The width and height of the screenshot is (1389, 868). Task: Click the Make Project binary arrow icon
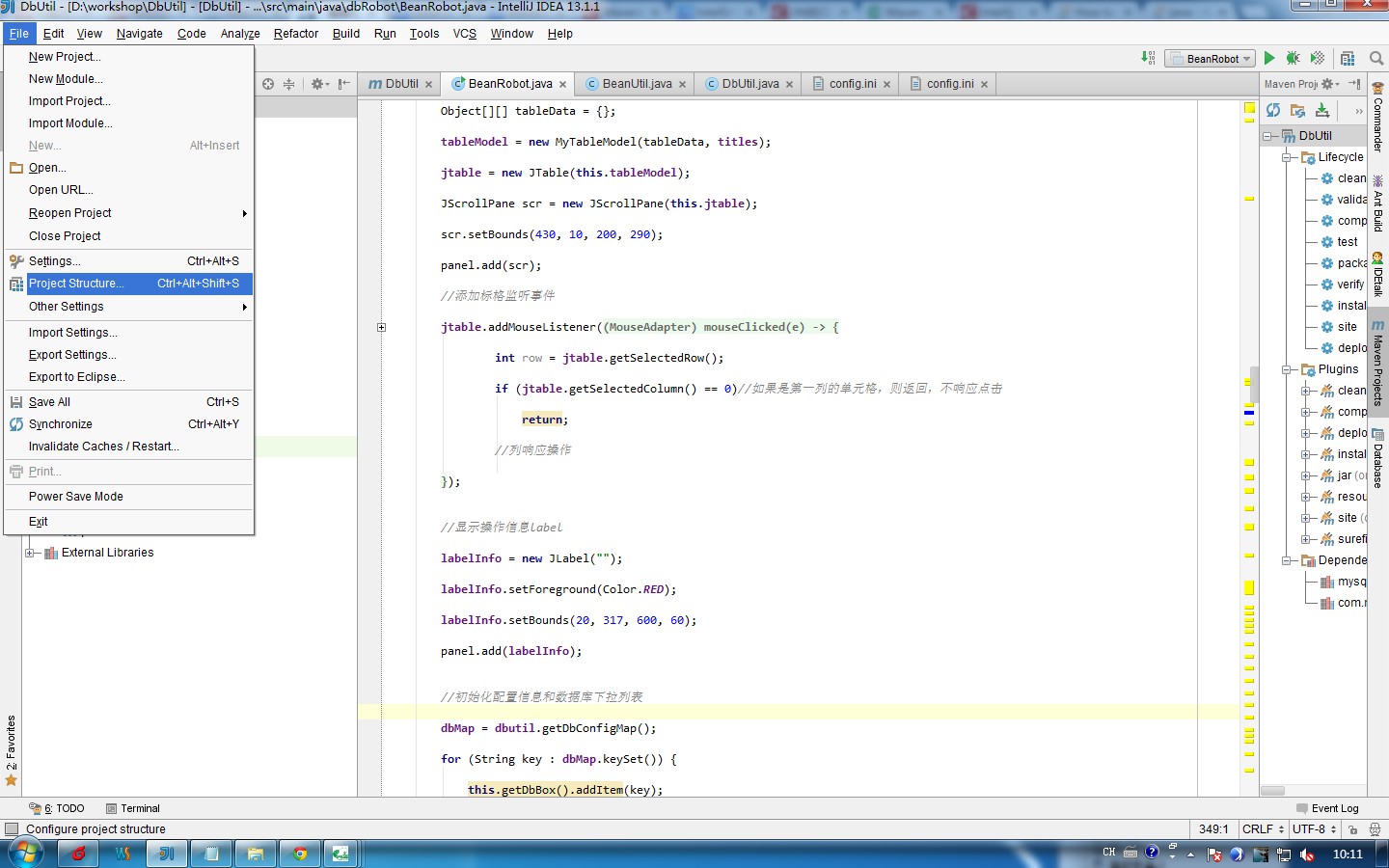1148,58
